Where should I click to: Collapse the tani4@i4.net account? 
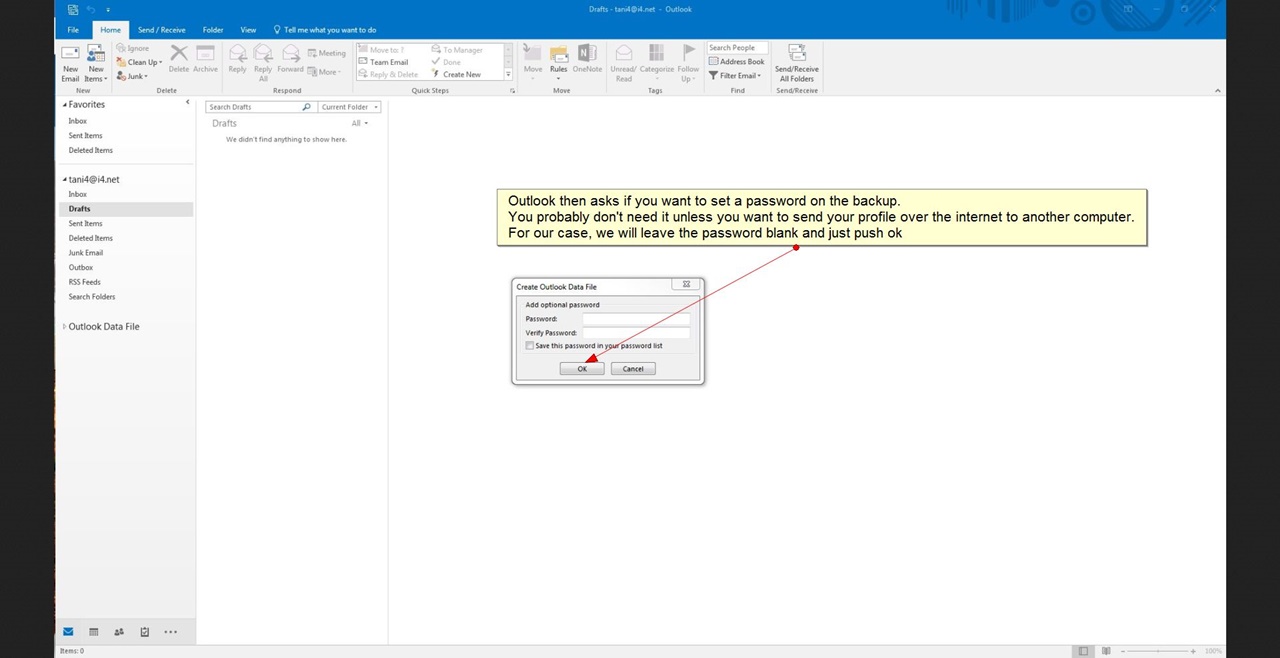coord(65,180)
